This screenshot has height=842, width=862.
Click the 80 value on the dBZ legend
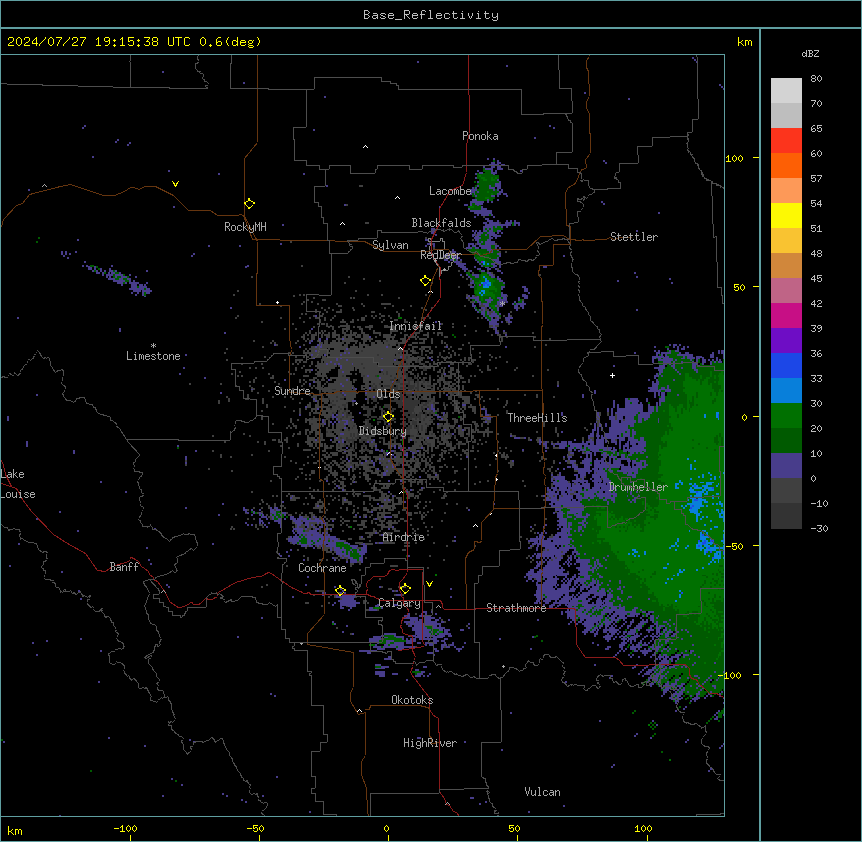coord(816,79)
